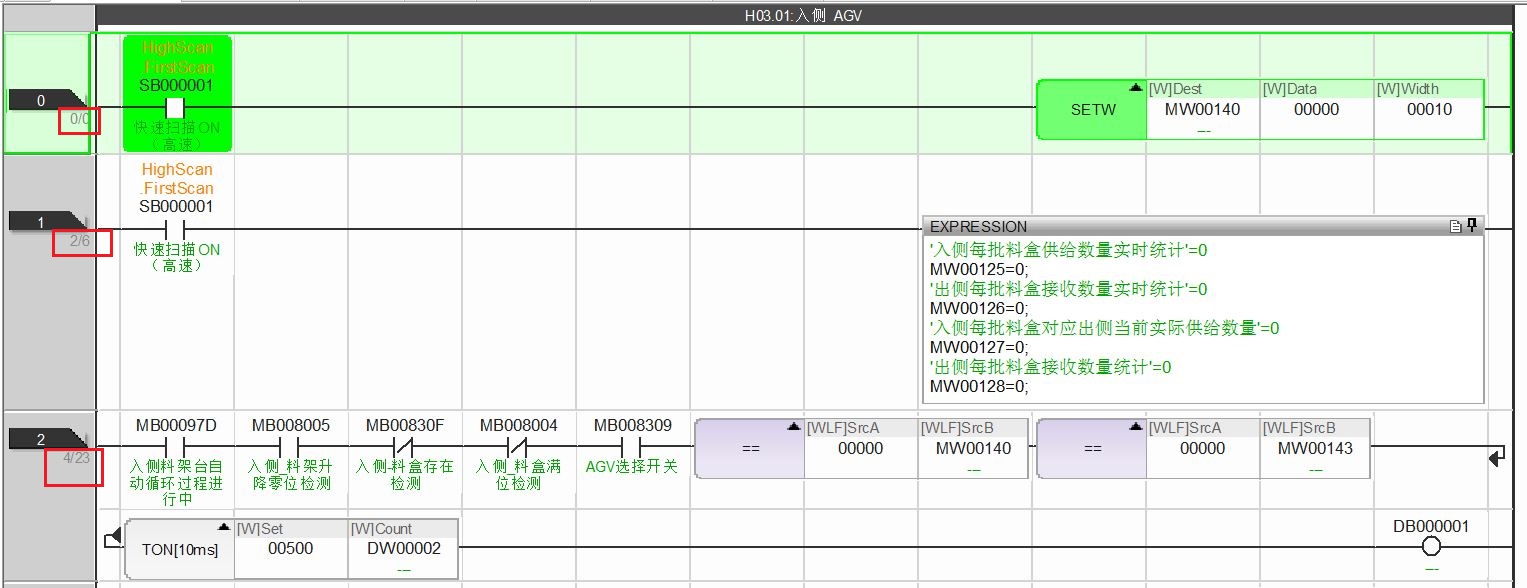Screen dimensions: 1527x588
Task: Select the MB00097D normally-open contact
Action: coord(176,447)
